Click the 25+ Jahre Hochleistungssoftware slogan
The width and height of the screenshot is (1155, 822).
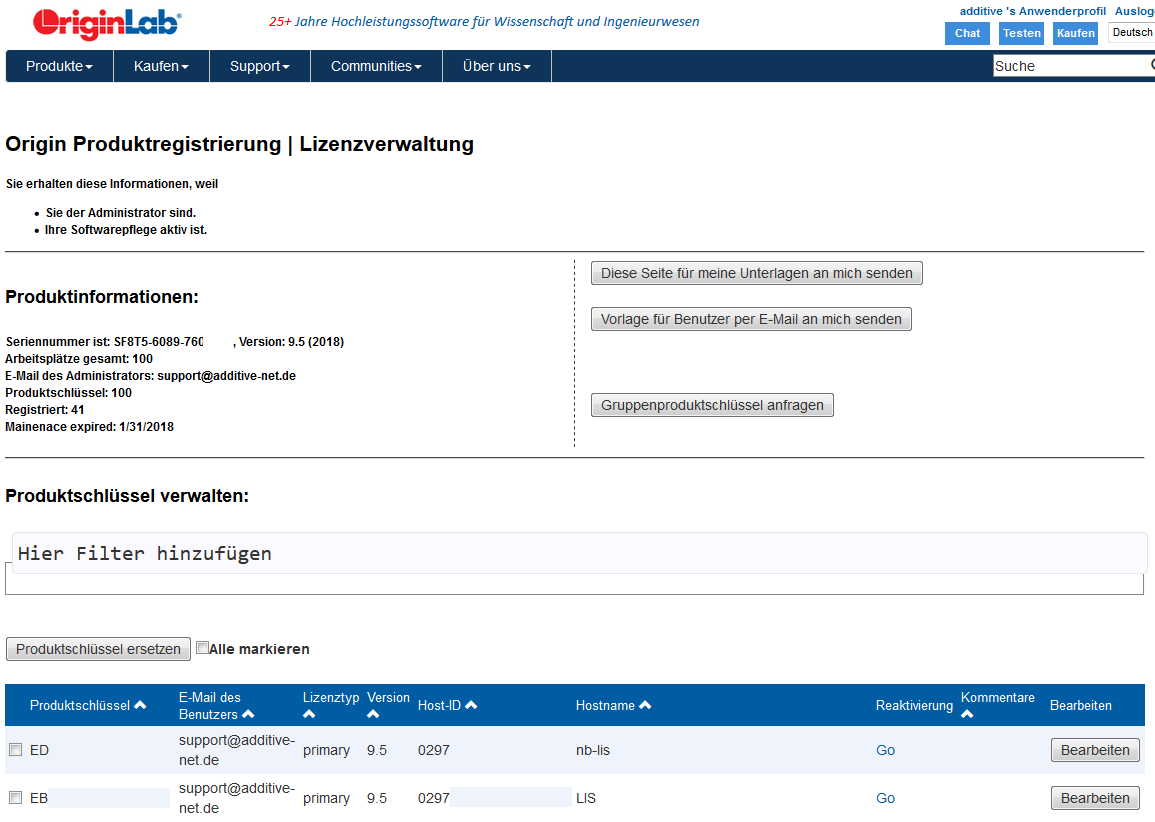484,21
